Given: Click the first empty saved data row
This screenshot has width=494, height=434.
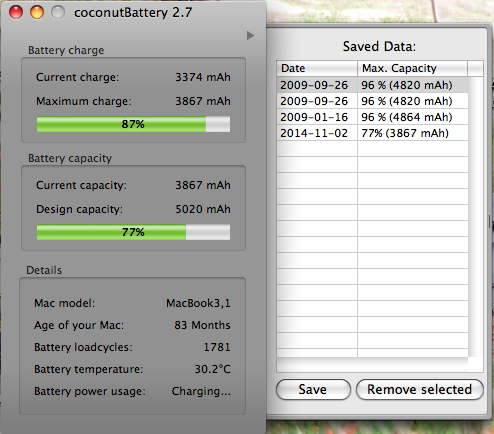Looking at the screenshot, I should (x=372, y=149).
